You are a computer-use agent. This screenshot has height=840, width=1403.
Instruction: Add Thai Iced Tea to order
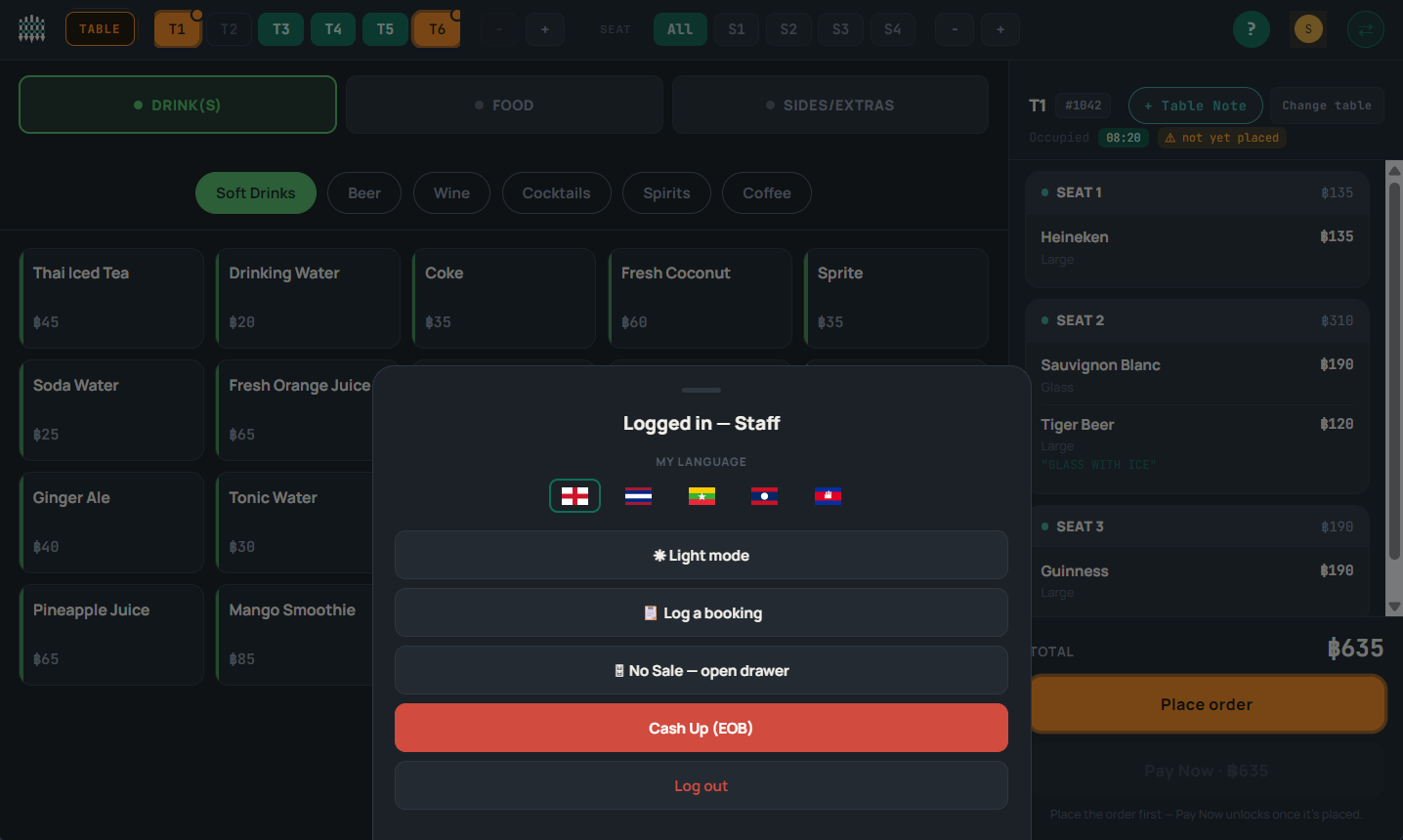click(111, 298)
